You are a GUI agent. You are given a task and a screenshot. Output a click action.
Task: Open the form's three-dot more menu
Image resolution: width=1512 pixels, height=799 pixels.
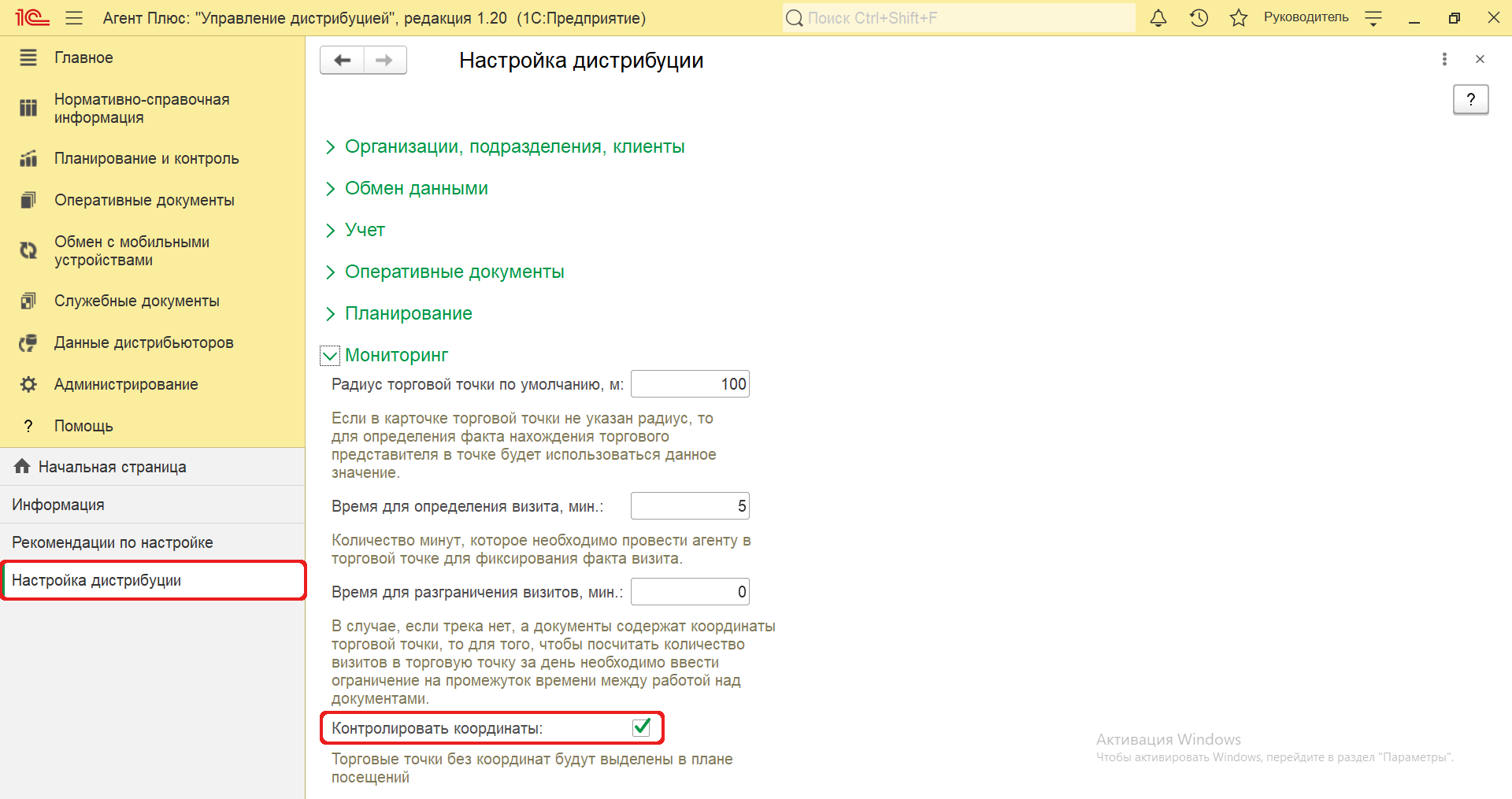pos(1444,59)
